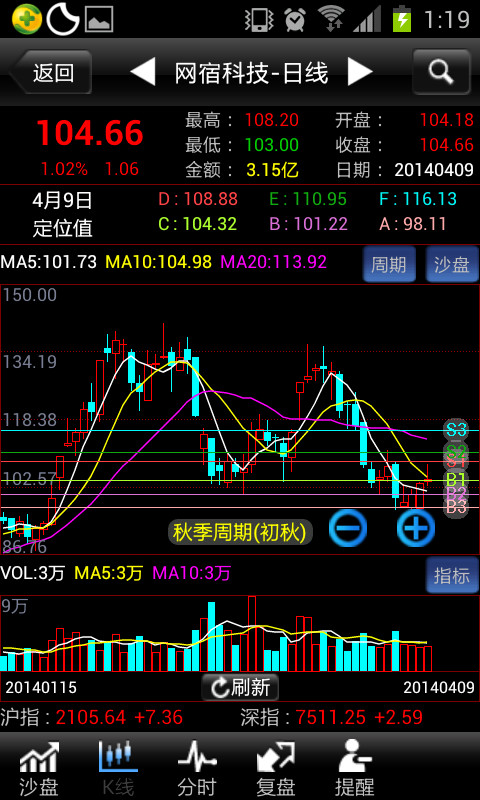Tap current price 104.66
The width and height of the screenshot is (480, 800).
coord(90,133)
